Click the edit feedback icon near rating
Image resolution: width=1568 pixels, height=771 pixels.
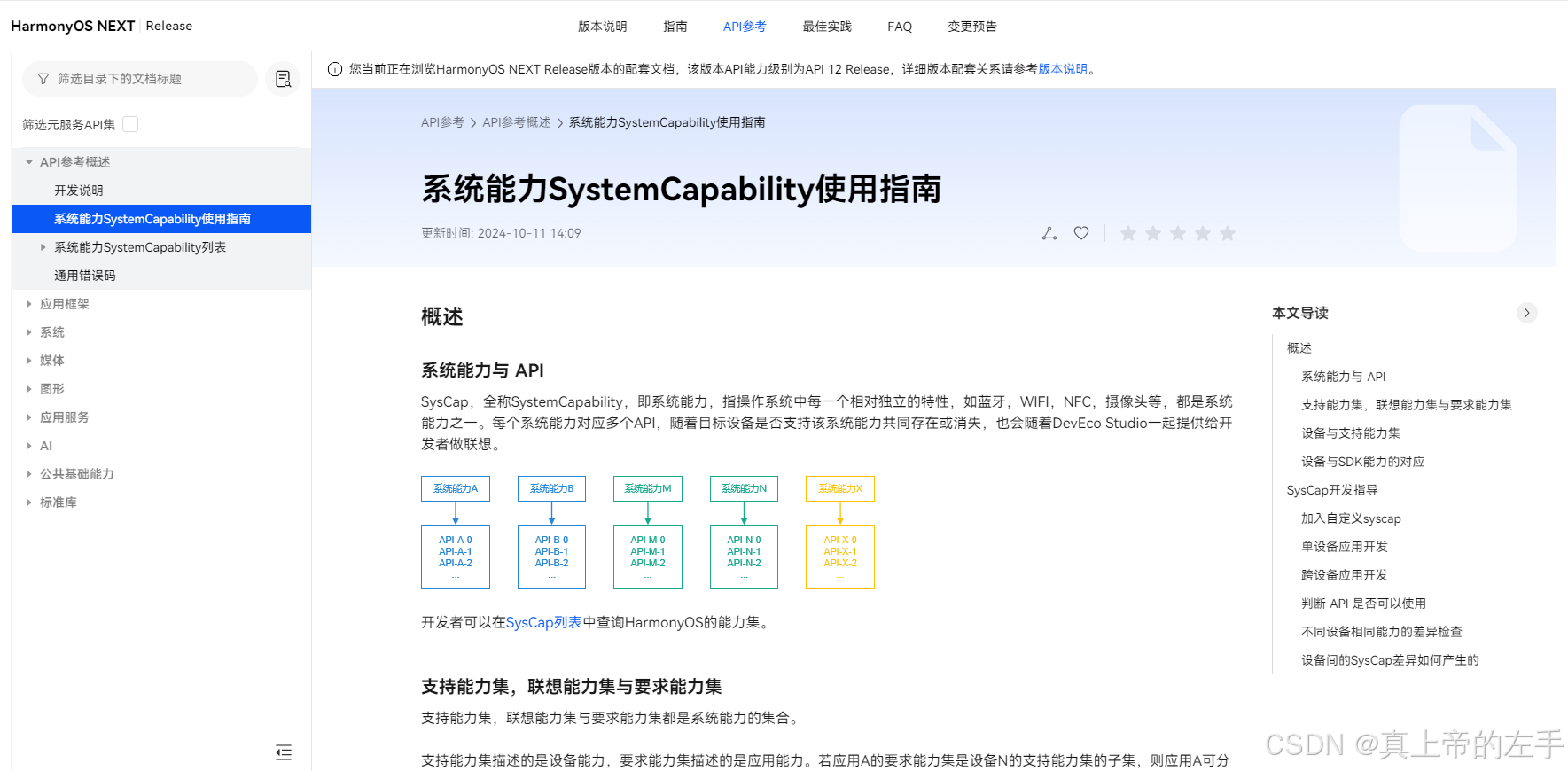coord(1049,233)
